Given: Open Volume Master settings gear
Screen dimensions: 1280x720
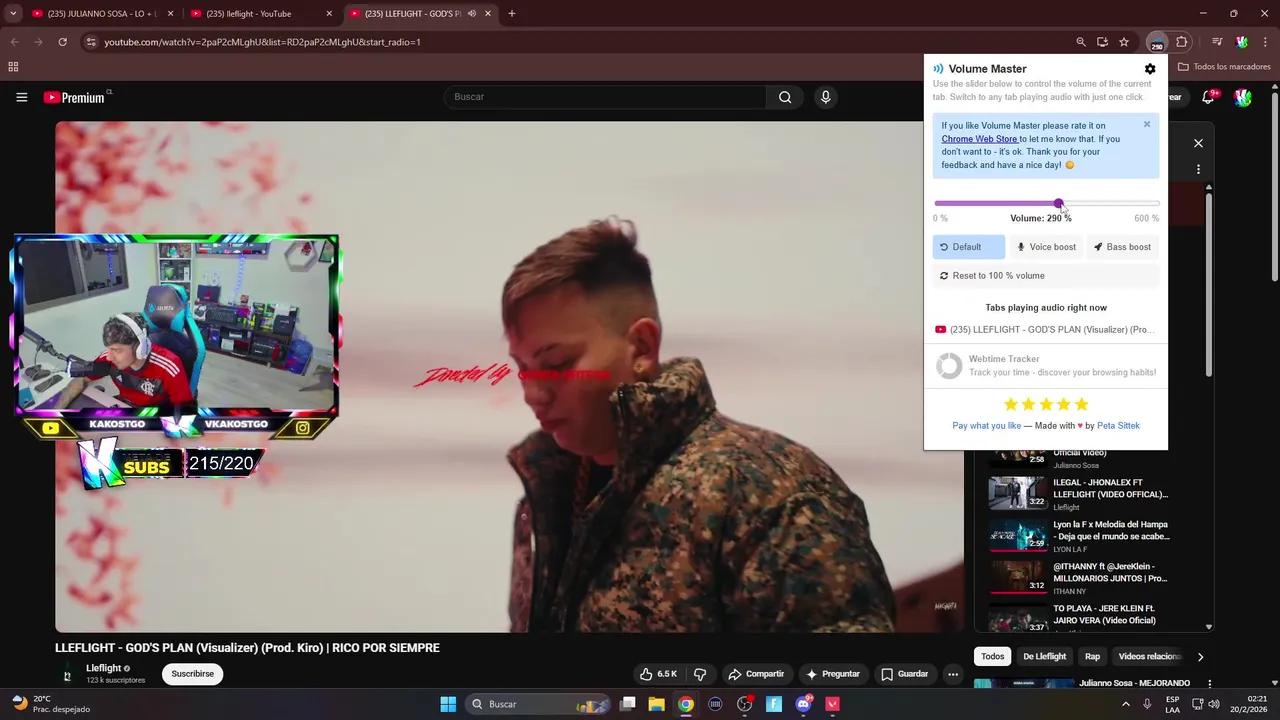Looking at the screenshot, I should point(1150,69).
